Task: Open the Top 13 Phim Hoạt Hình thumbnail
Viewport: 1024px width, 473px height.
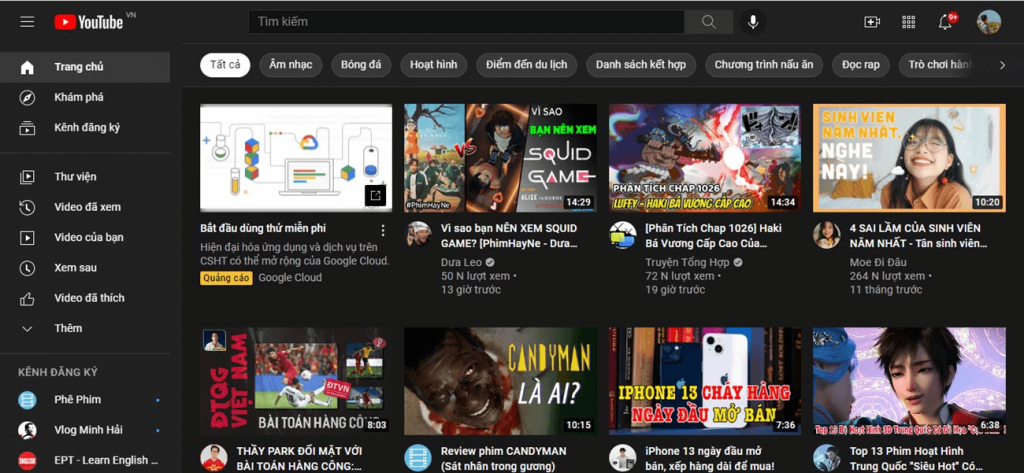Action: 909,381
